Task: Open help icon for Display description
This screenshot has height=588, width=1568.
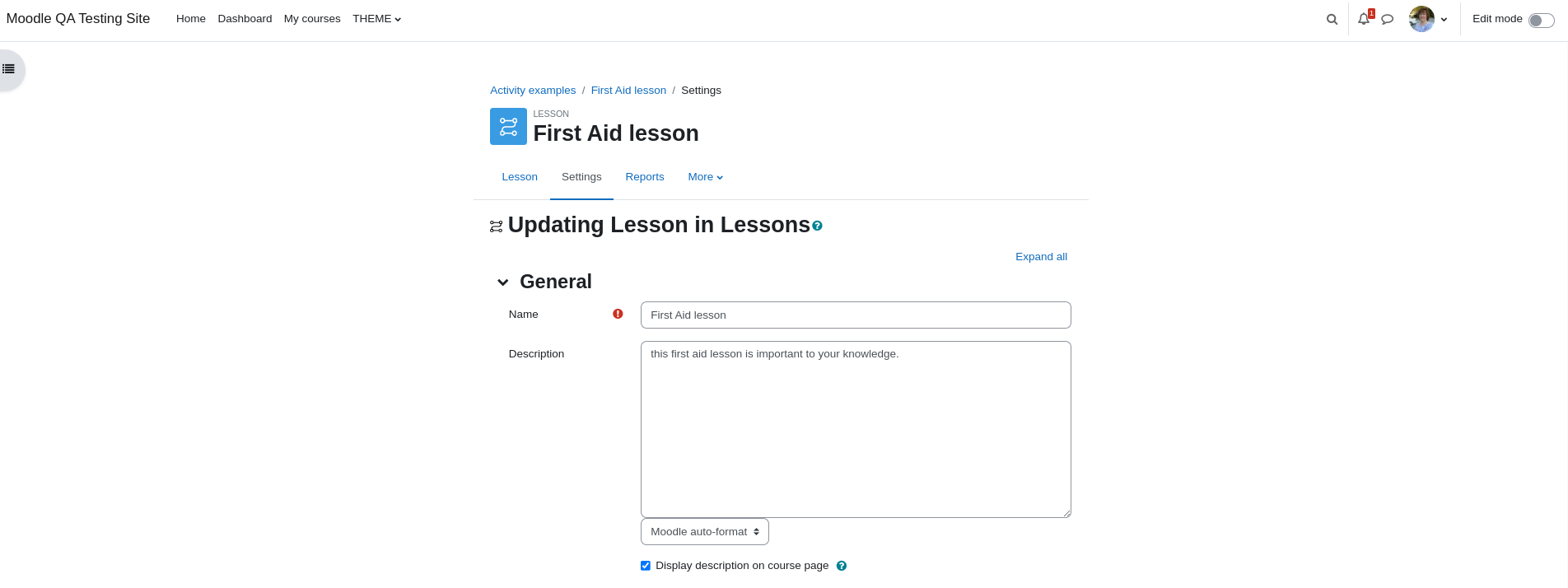Action: pos(842,566)
